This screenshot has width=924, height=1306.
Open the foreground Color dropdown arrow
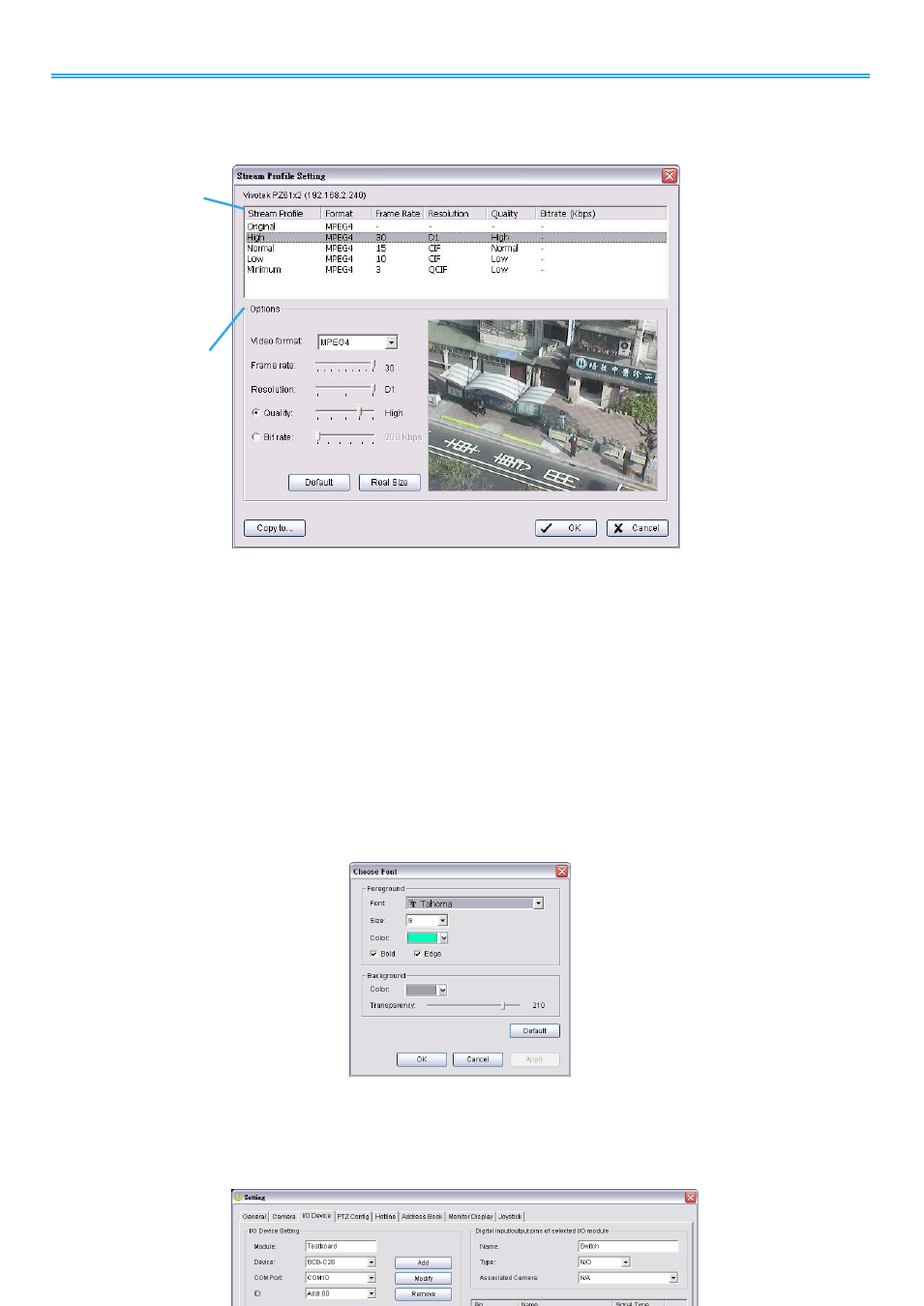tap(443, 938)
